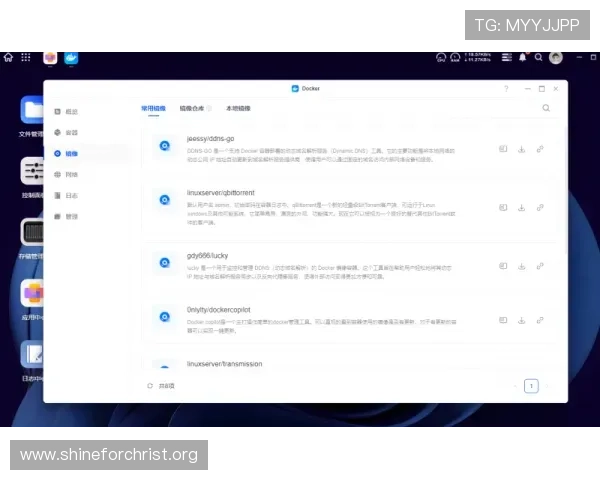Click CPU usage gauge in top bar
This screenshot has width=600, height=480.
coord(441,57)
